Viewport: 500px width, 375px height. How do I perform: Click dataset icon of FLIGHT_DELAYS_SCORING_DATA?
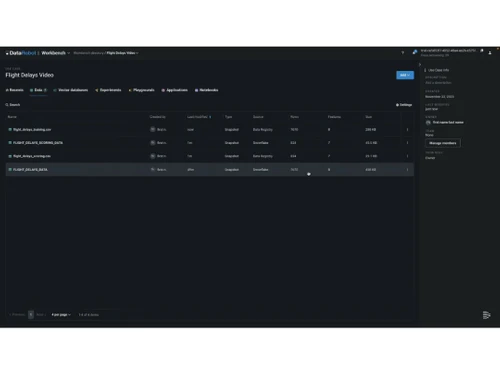coord(10,143)
